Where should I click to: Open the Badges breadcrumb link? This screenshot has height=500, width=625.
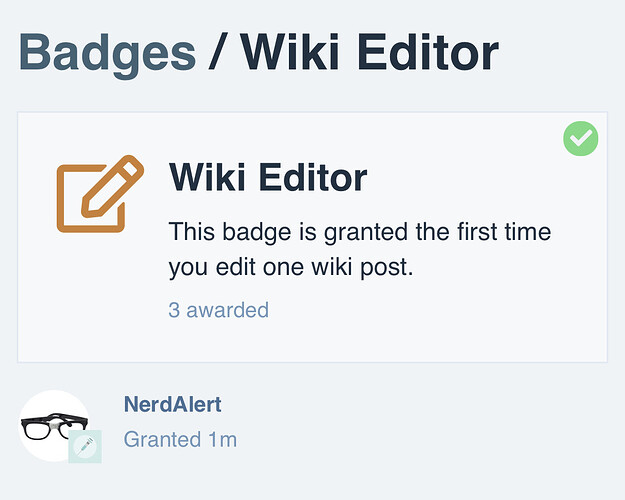tap(107, 55)
